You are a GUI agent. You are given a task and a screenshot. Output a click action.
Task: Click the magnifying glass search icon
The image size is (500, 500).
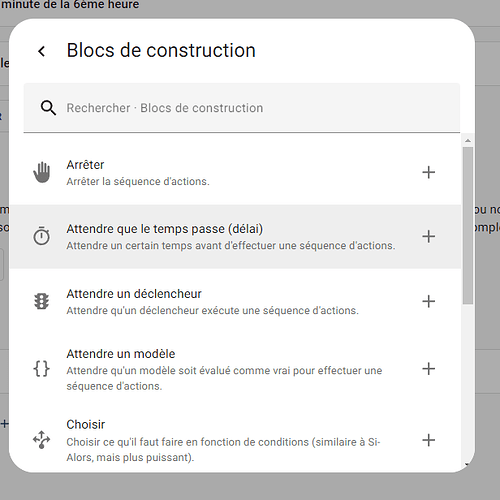48,108
